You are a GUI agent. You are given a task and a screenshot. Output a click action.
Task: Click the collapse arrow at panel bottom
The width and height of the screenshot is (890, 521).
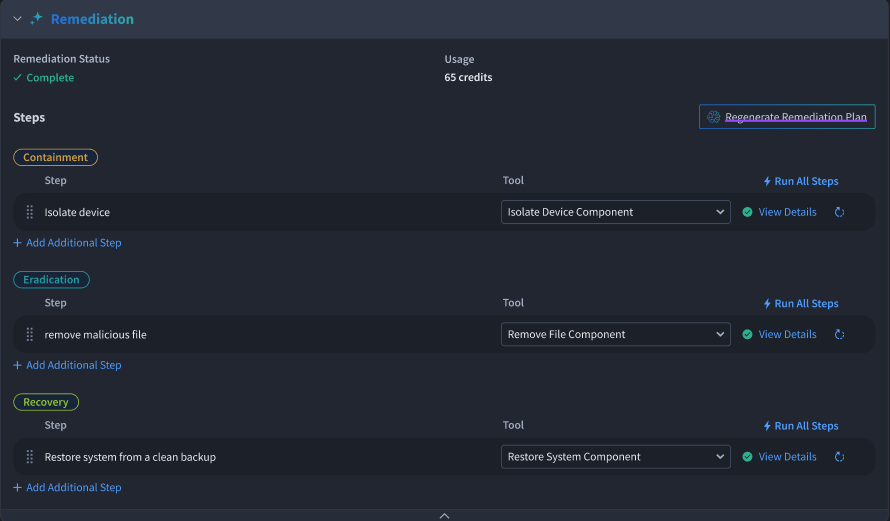point(444,515)
